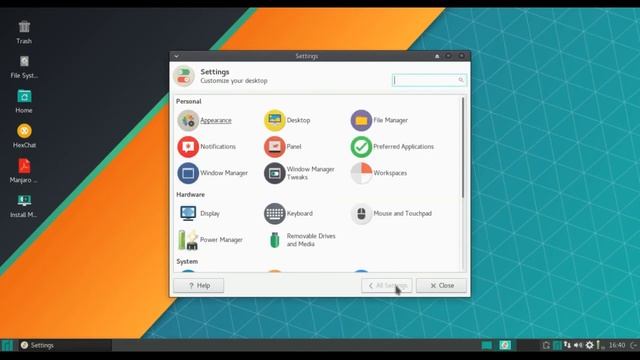The height and width of the screenshot is (360, 640).
Task: Focus the settings search field
Action: (429, 80)
